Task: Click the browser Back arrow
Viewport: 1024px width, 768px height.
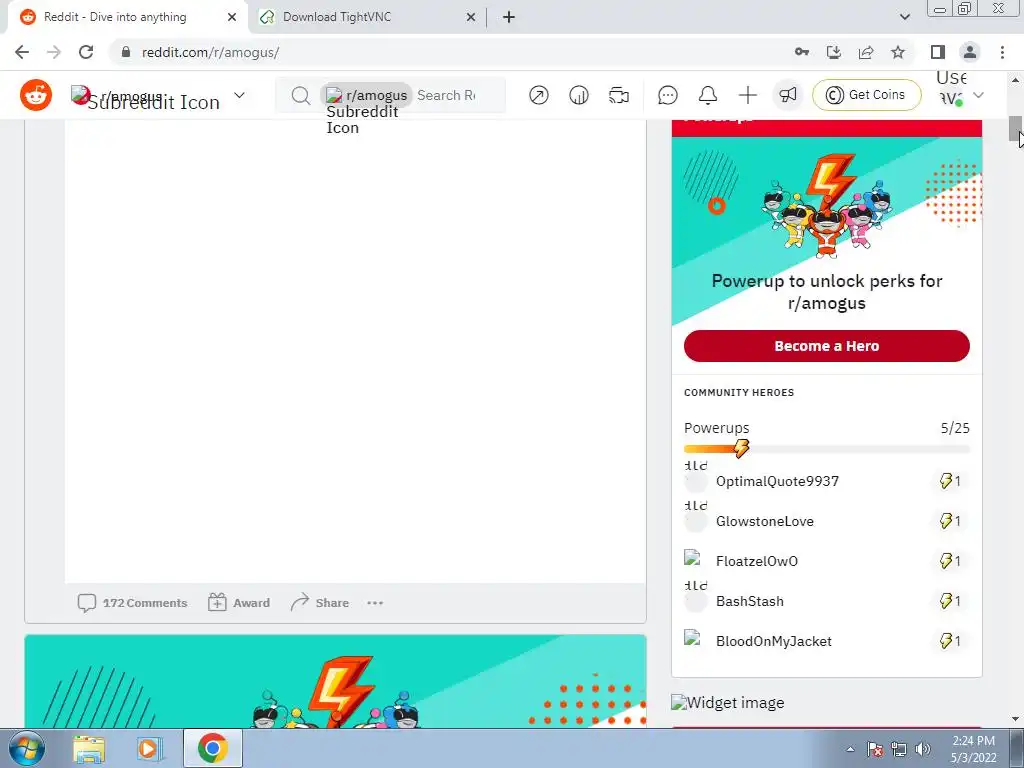Action: 22,52
